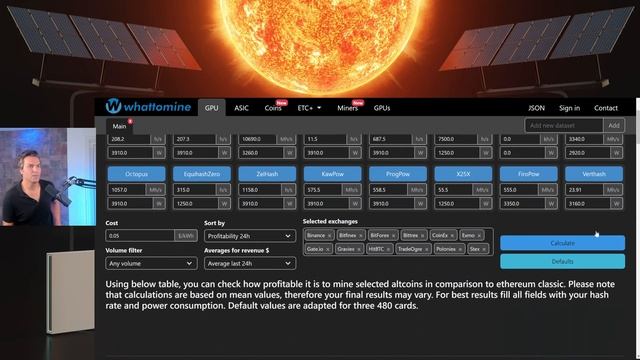Remove CoinEx exchange tag

[x=452, y=236]
